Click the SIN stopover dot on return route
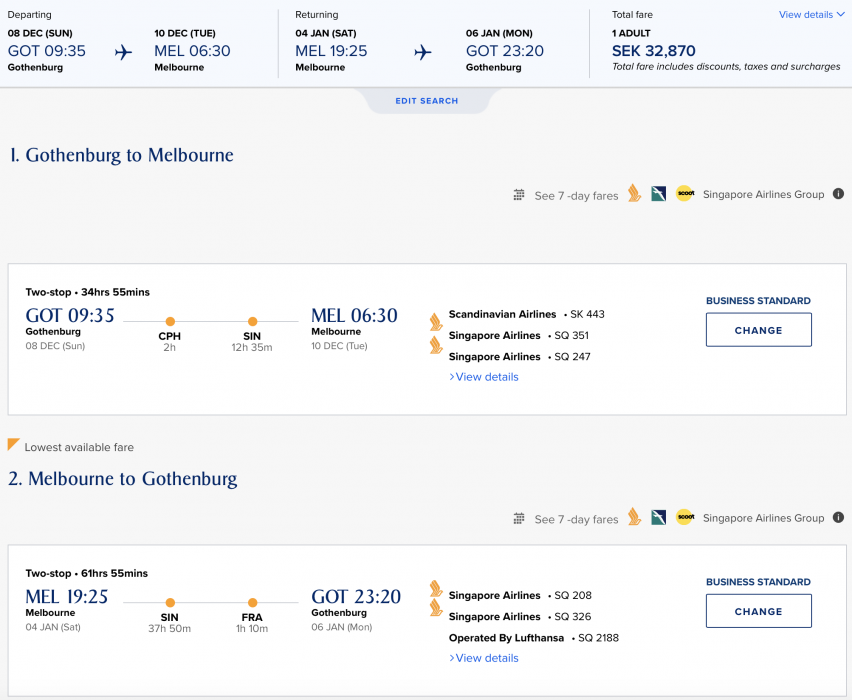 [x=170, y=602]
